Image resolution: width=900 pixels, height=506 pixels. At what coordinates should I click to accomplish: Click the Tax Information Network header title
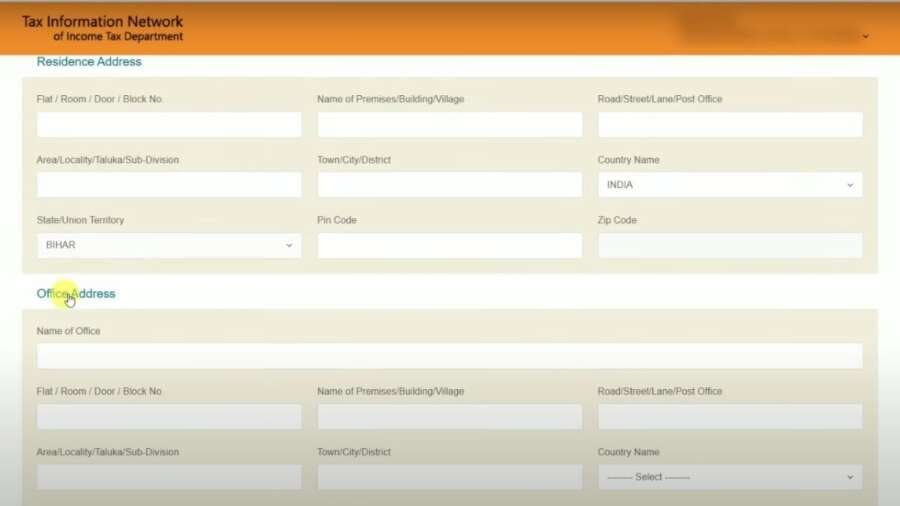(x=102, y=21)
